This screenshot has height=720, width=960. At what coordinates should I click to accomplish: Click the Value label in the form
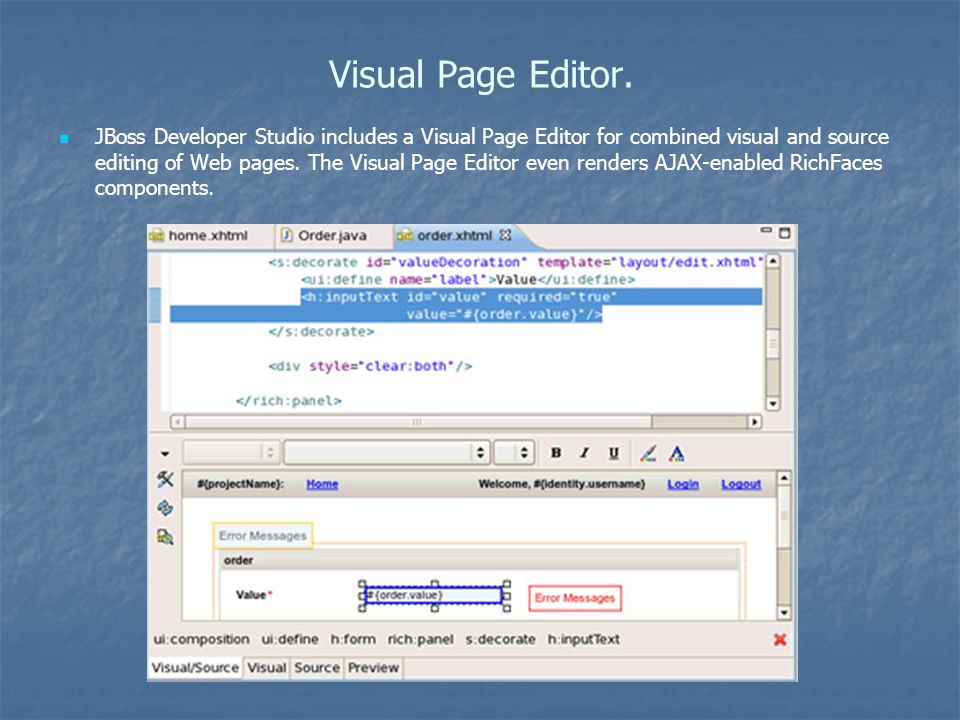click(251, 595)
